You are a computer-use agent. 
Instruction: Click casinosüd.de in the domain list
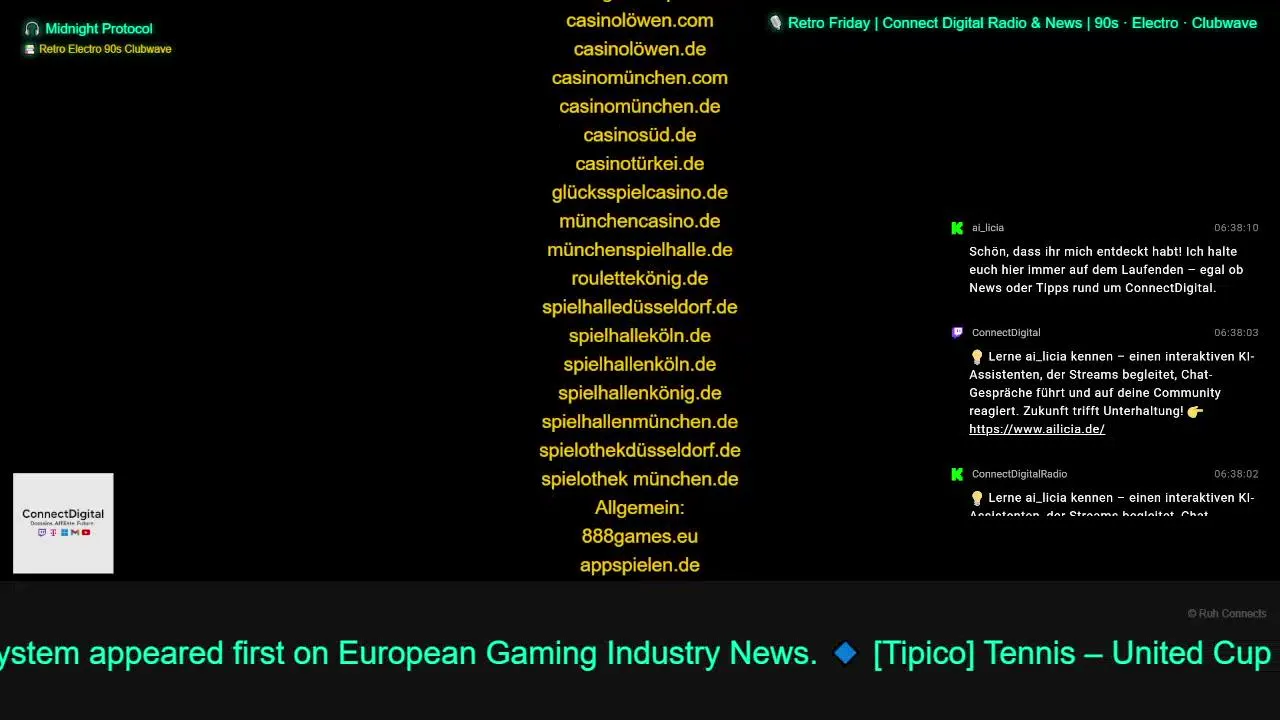640,135
